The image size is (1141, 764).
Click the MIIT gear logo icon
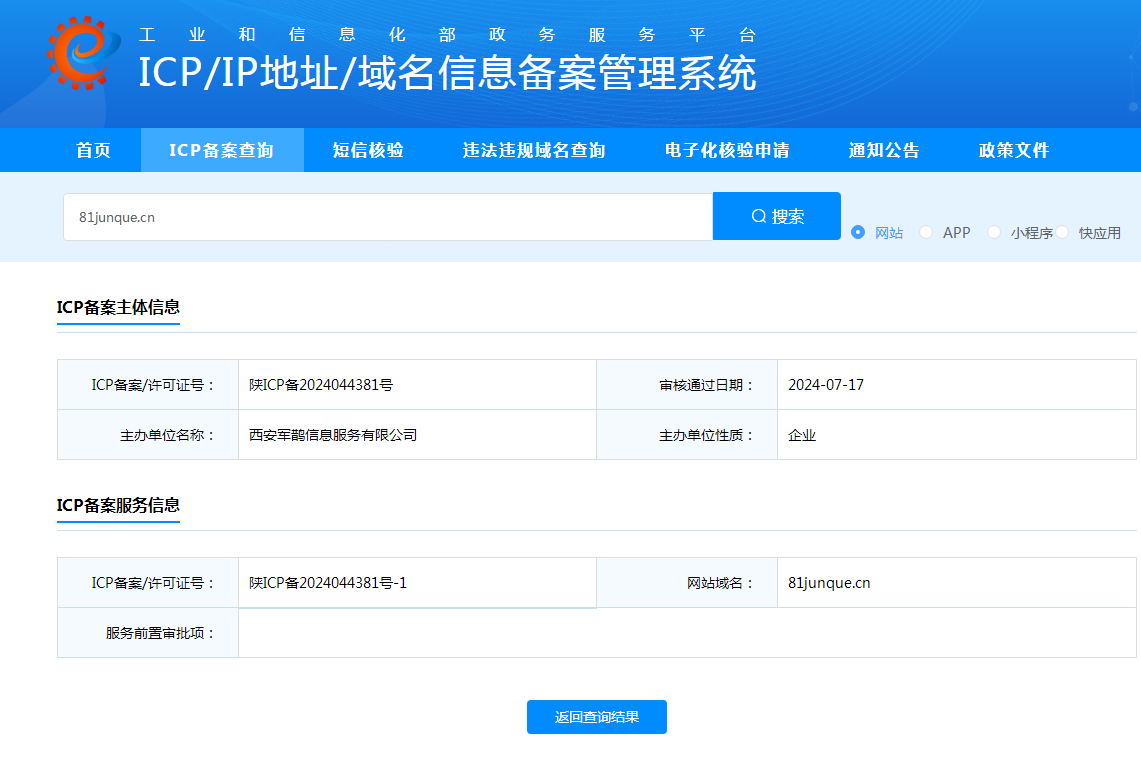tap(83, 53)
